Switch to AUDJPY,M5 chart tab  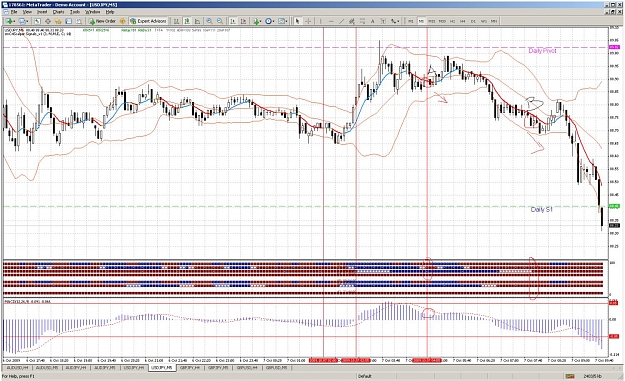click(x=105, y=367)
